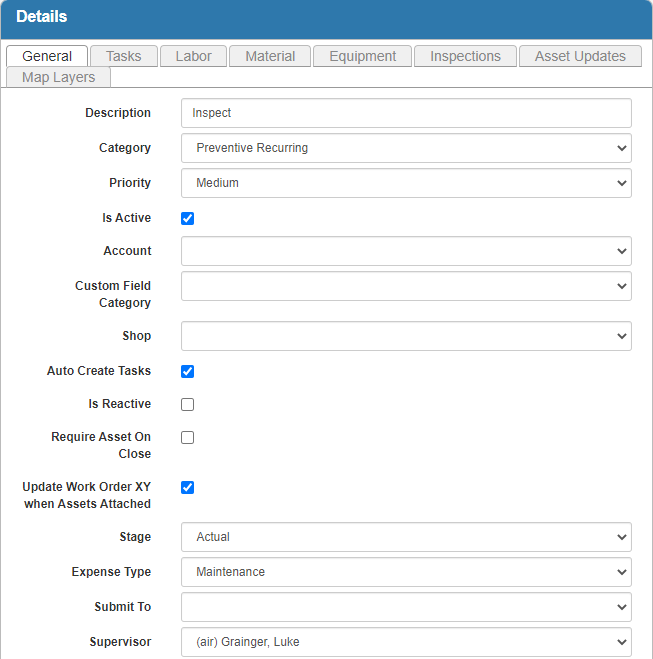Open the Labor tab
653x659 pixels.
tap(193, 56)
